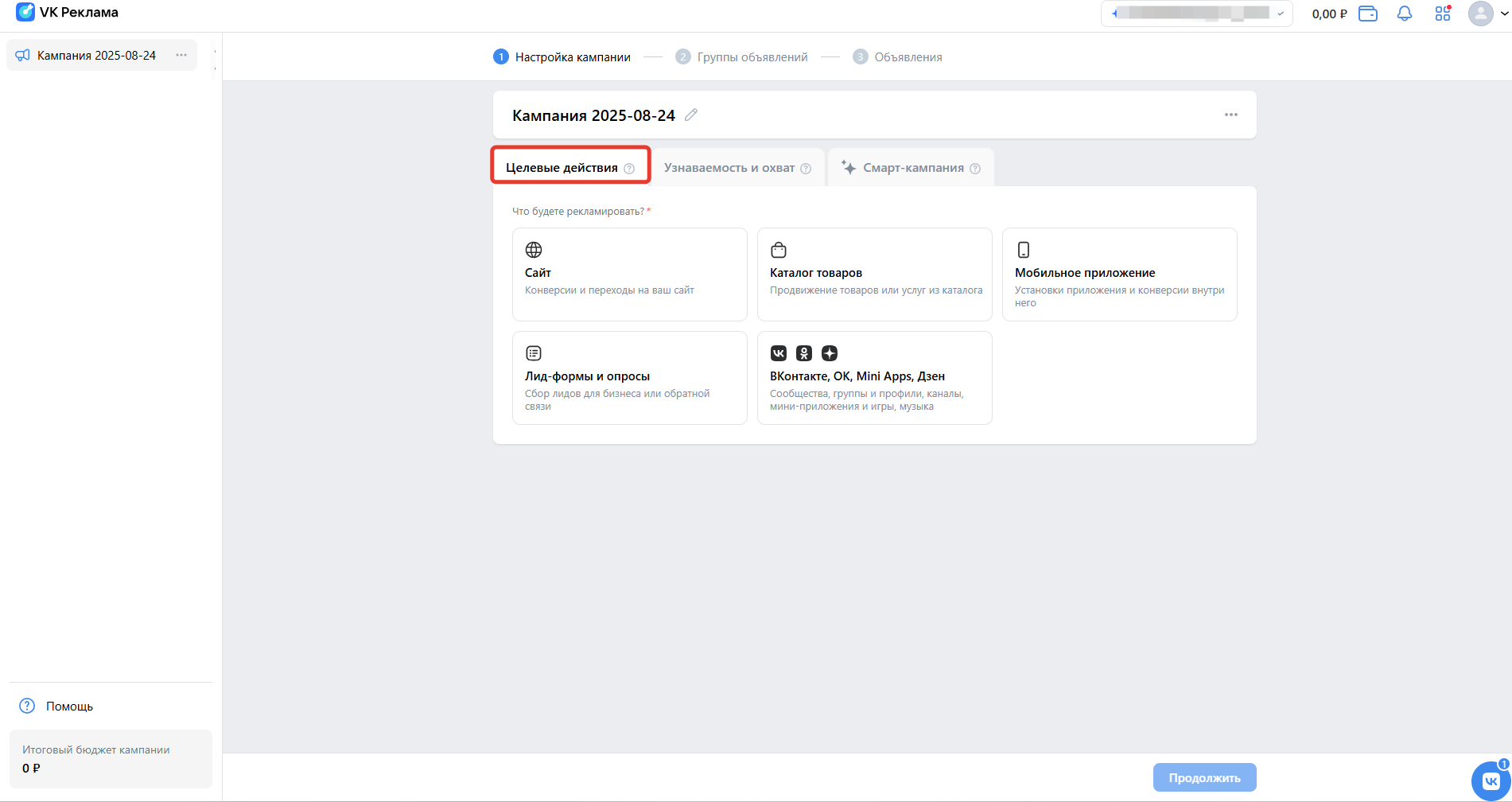Click the help icon next to Целевые действия
The height and width of the screenshot is (802, 1512).
click(629, 169)
